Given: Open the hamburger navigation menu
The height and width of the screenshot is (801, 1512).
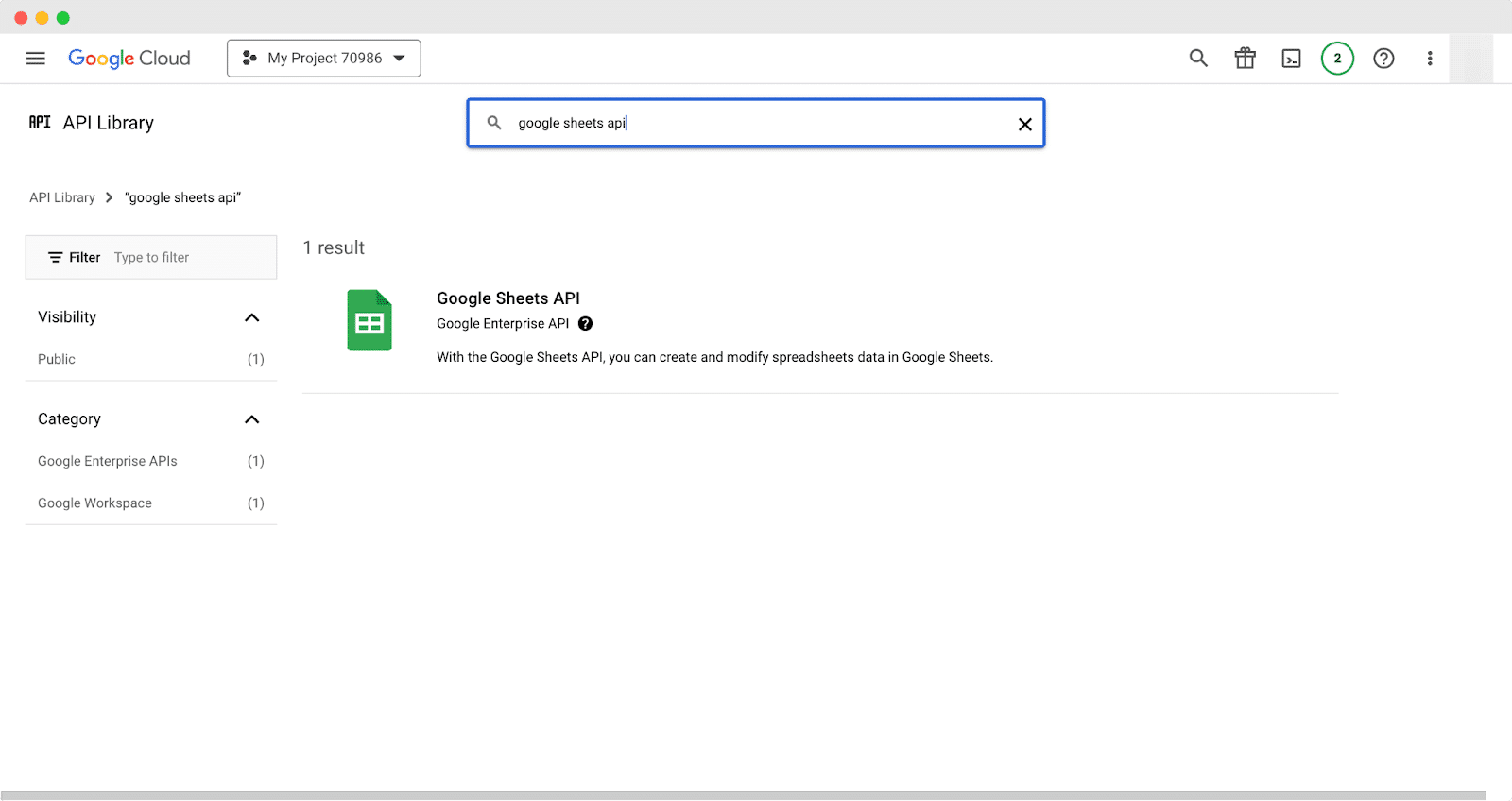Looking at the screenshot, I should pyautogui.click(x=36, y=59).
